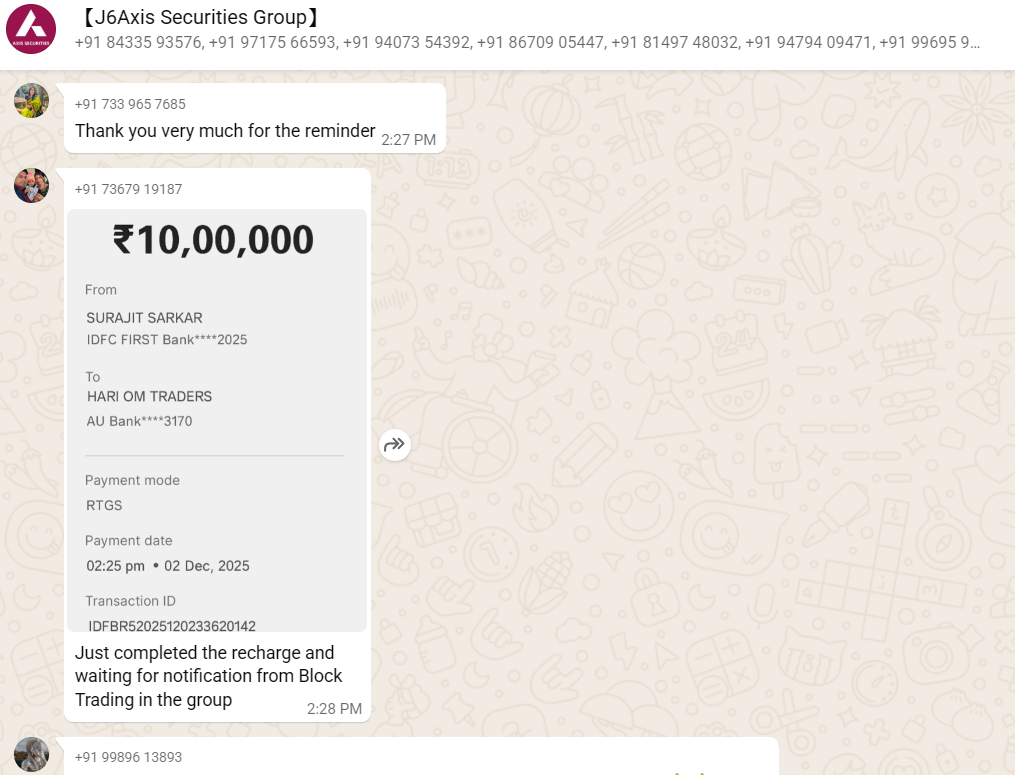Select sender name +91 99896 13893
This screenshot has height=775, width=1015.
[128, 757]
